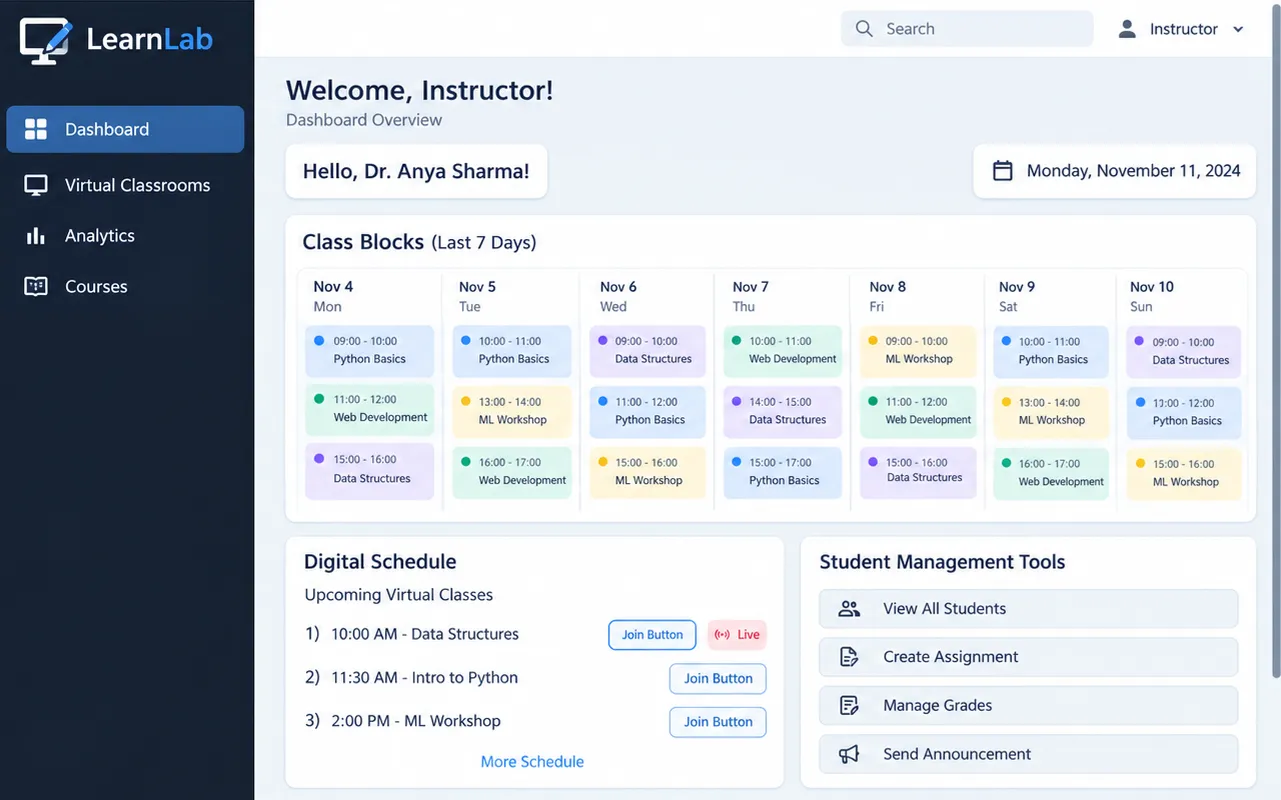The image size is (1281, 800).
Task: Open the More Schedule link
Action: tap(532, 762)
